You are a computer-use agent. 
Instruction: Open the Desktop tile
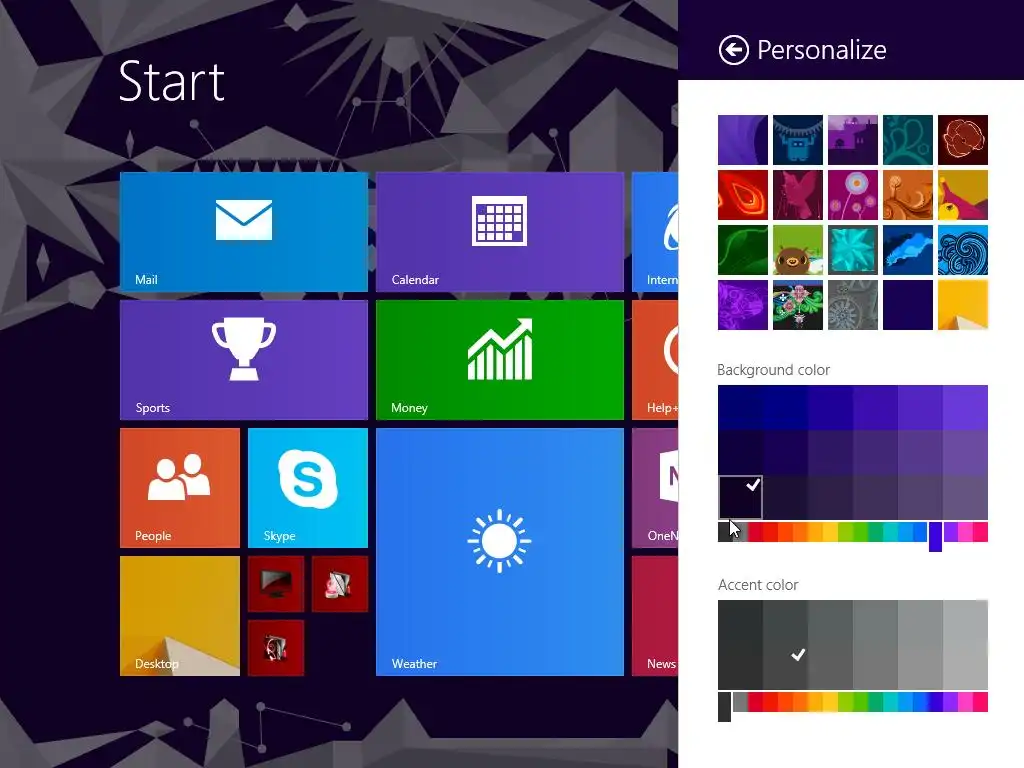tap(180, 616)
